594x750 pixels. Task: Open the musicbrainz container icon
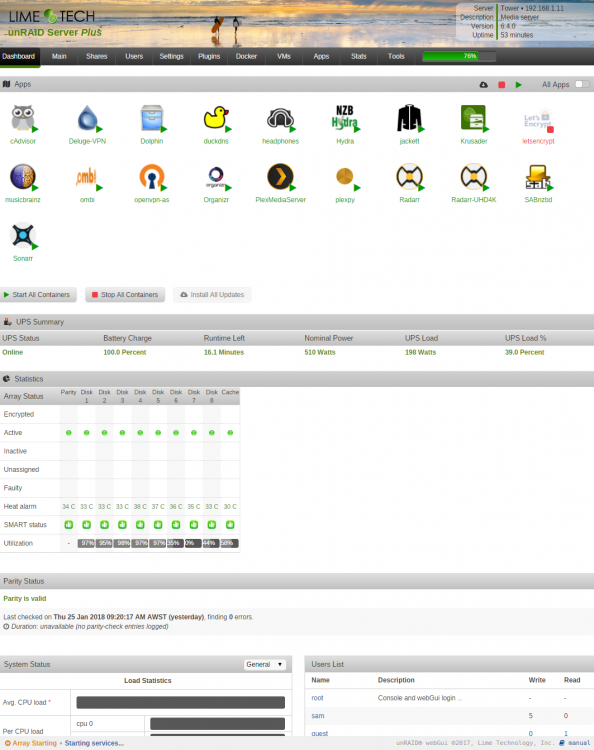23,176
